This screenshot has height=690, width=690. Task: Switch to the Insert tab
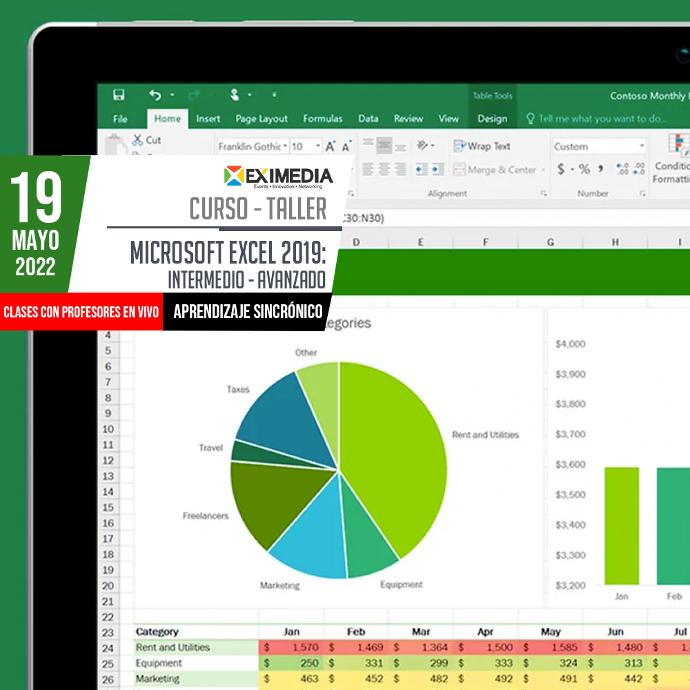tap(208, 119)
